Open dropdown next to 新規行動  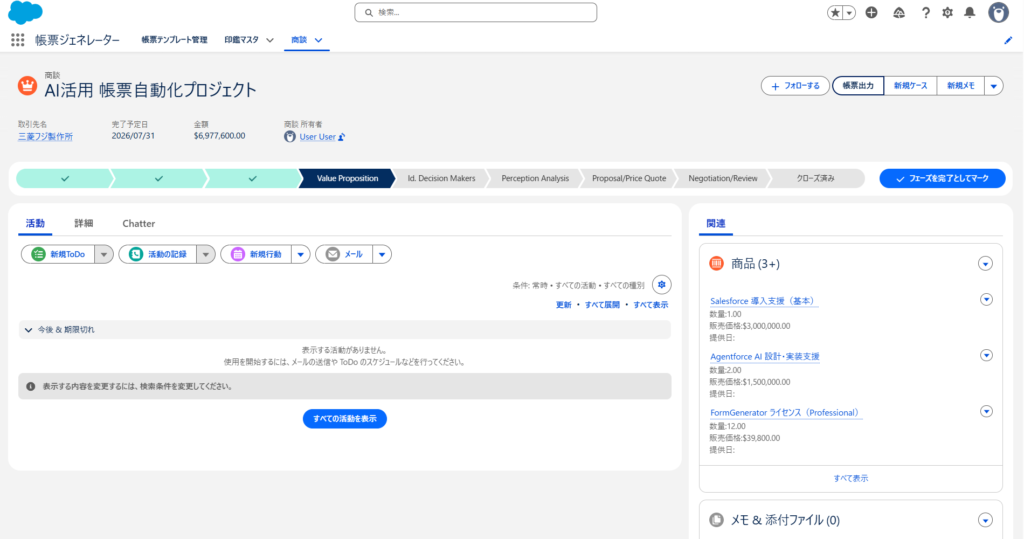click(300, 254)
